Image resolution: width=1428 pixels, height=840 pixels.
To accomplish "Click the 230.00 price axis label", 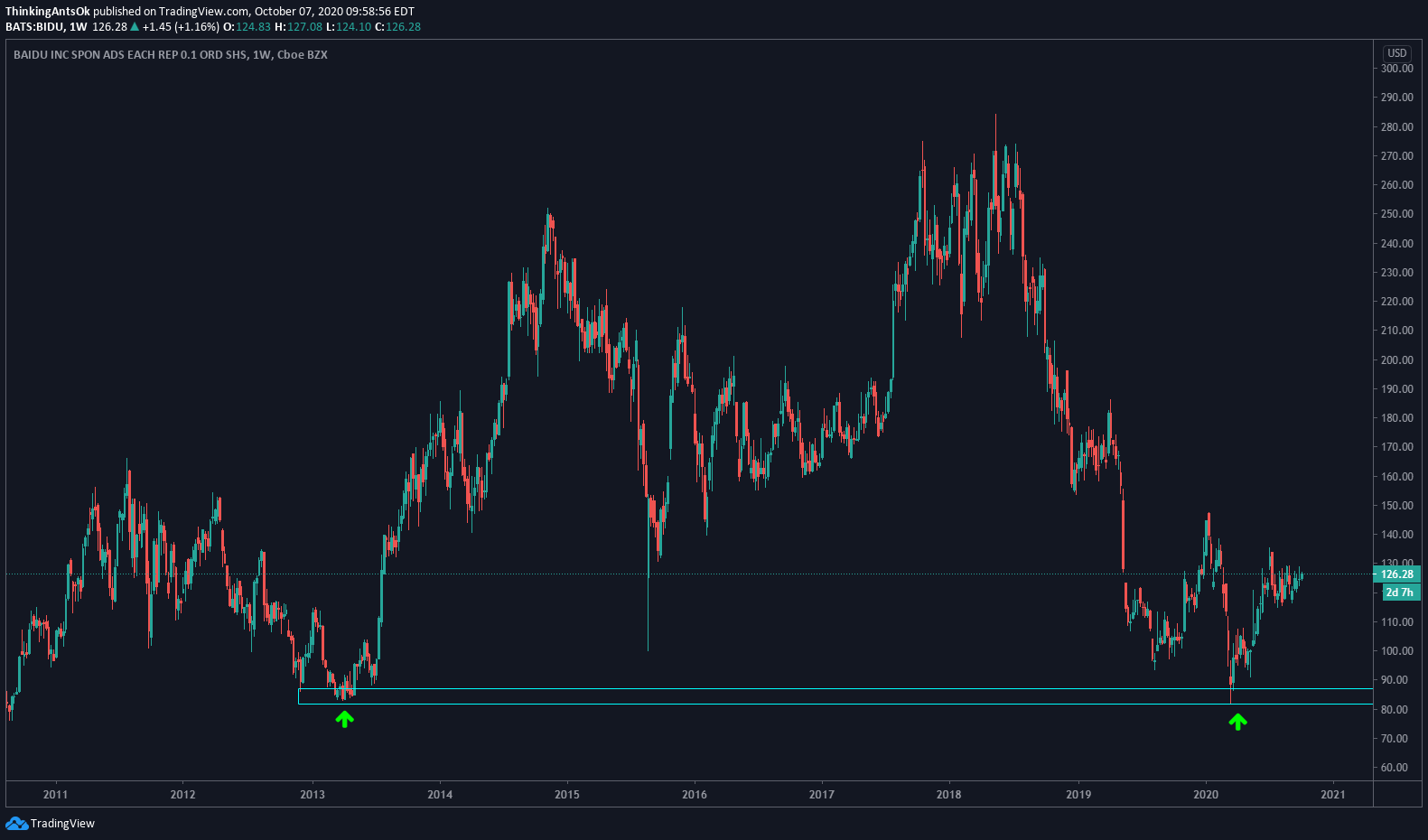I will 1397,273.
